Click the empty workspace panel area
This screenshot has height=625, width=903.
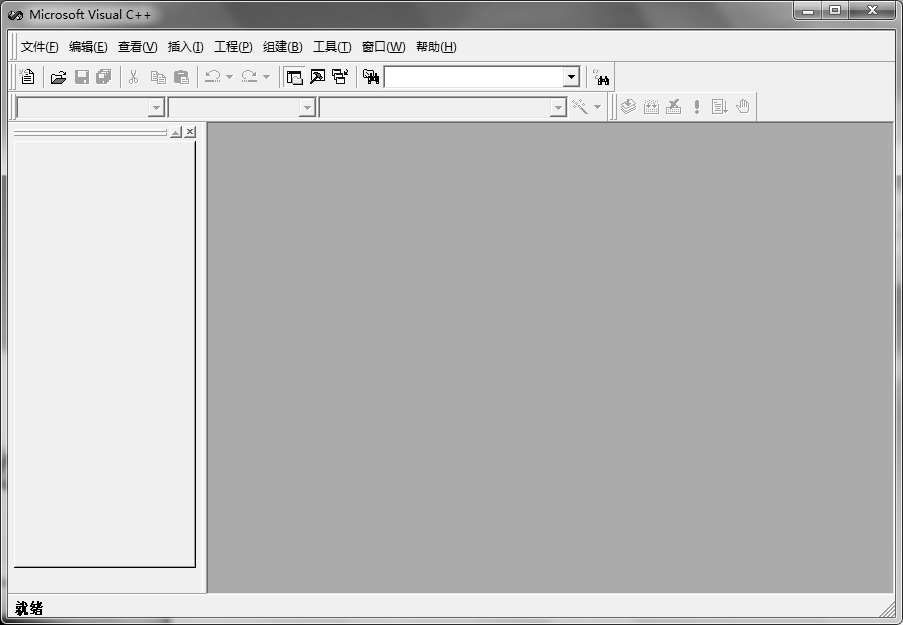(x=104, y=353)
